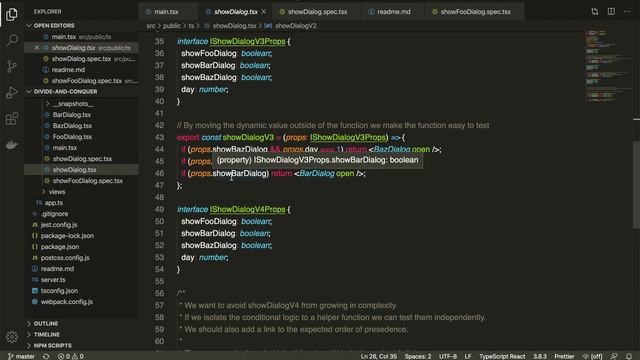Viewport: 640px width, 360px height.
Task: Click the Open Changes icon in editor toolbar
Action: tap(595, 11)
